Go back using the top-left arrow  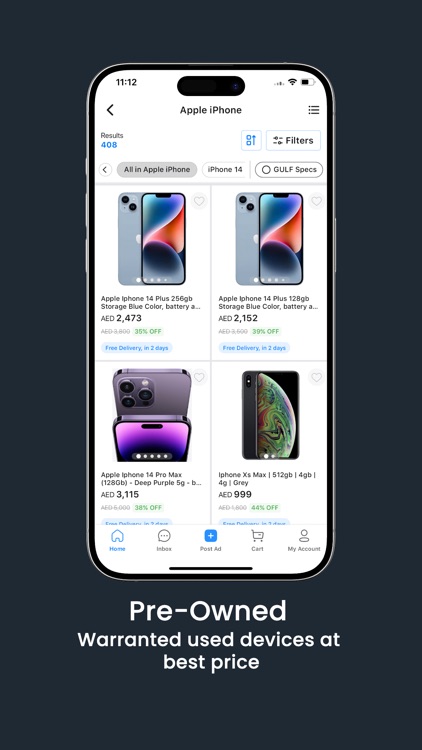110,110
